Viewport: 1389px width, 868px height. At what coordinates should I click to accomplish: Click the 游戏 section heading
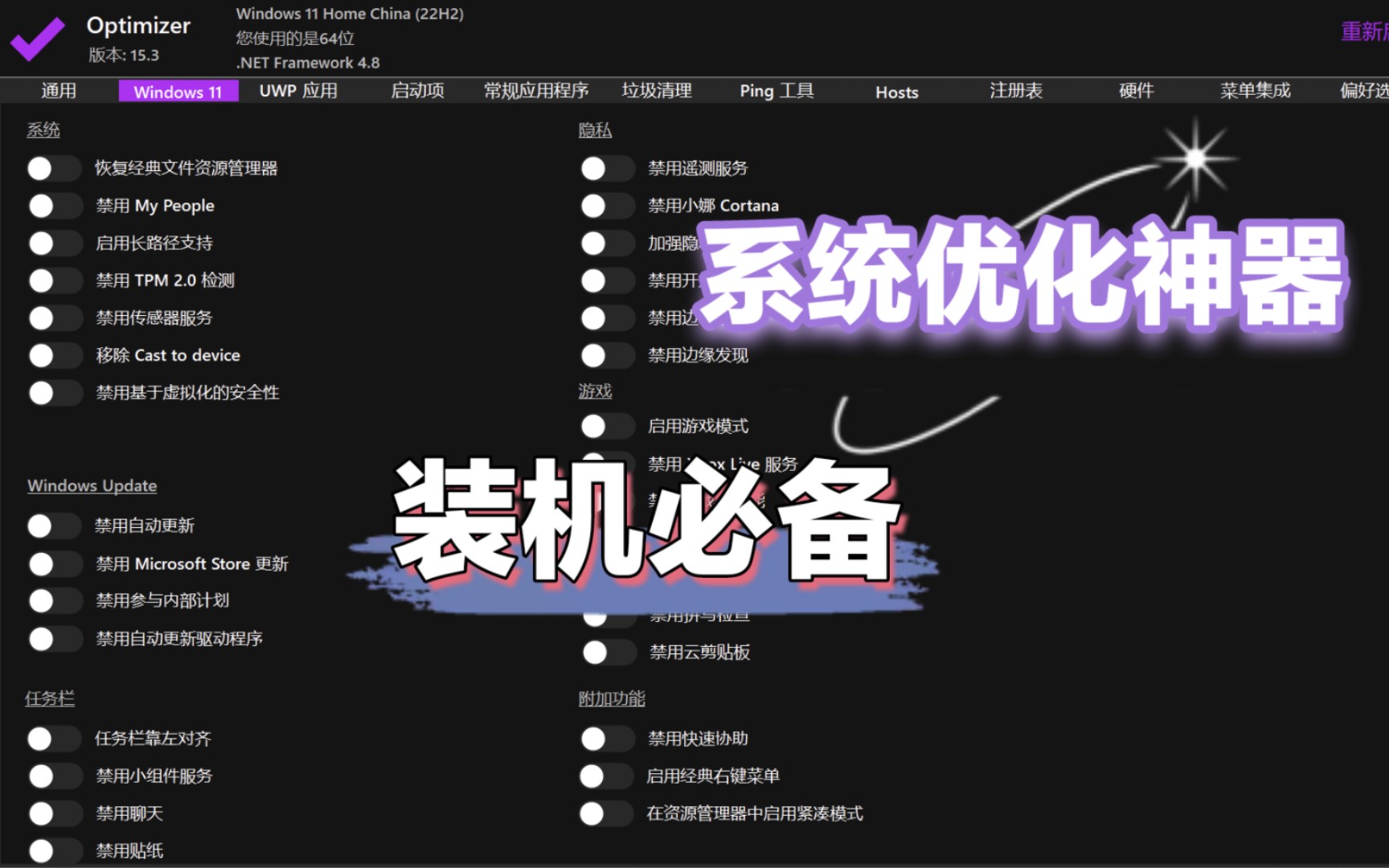click(x=595, y=391)
